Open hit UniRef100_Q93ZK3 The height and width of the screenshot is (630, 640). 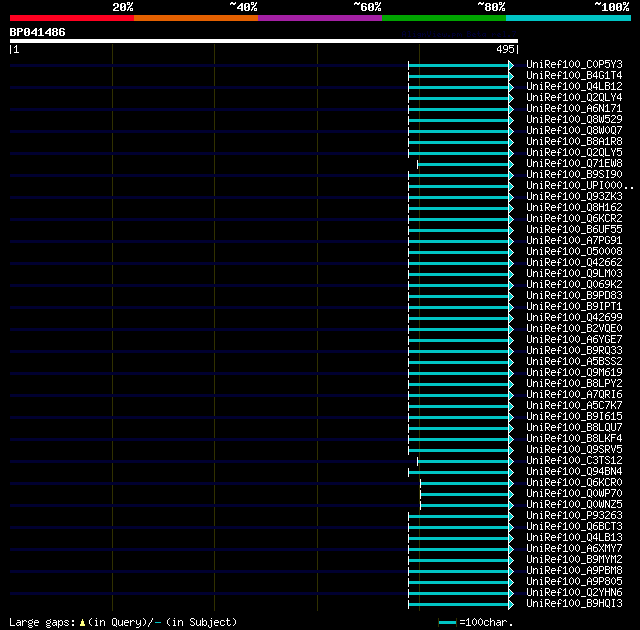(574, 197)
